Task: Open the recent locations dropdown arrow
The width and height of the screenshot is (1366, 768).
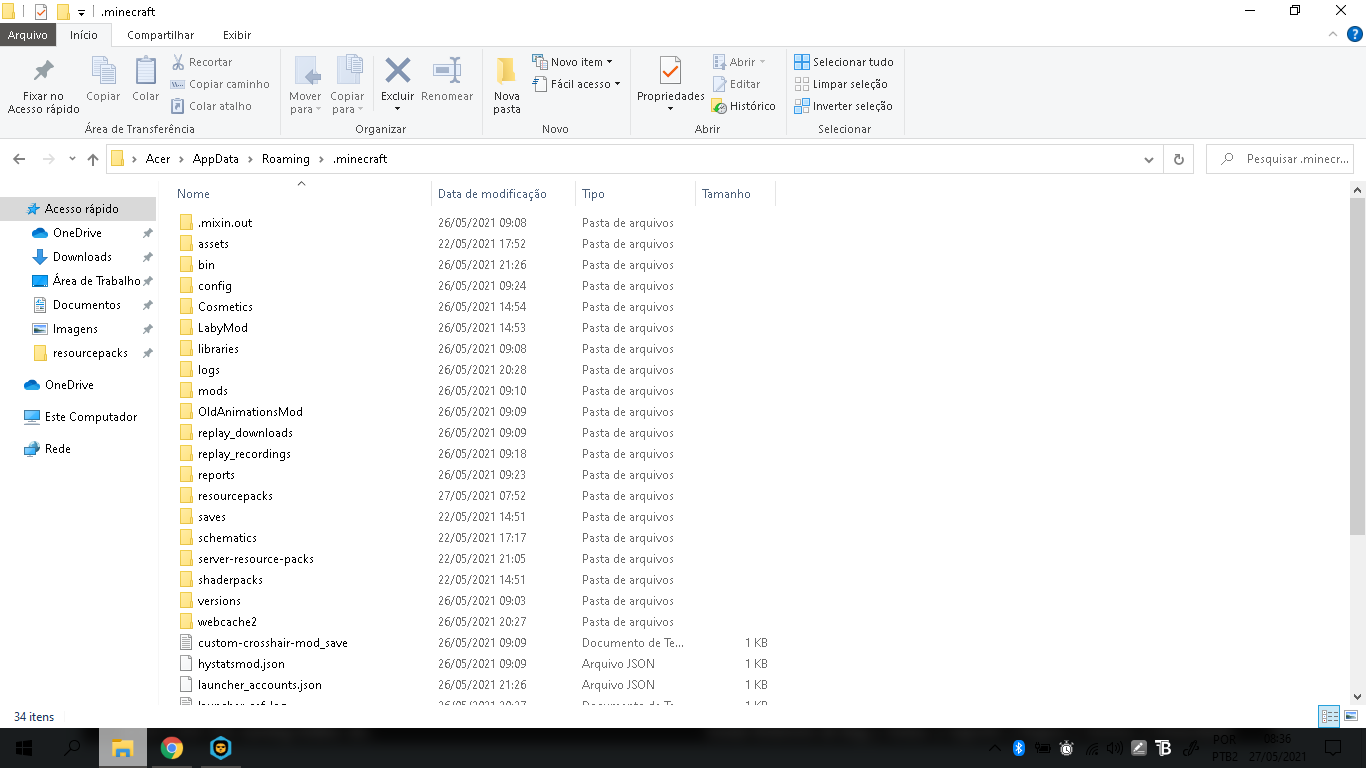Action: click(72, 159)
